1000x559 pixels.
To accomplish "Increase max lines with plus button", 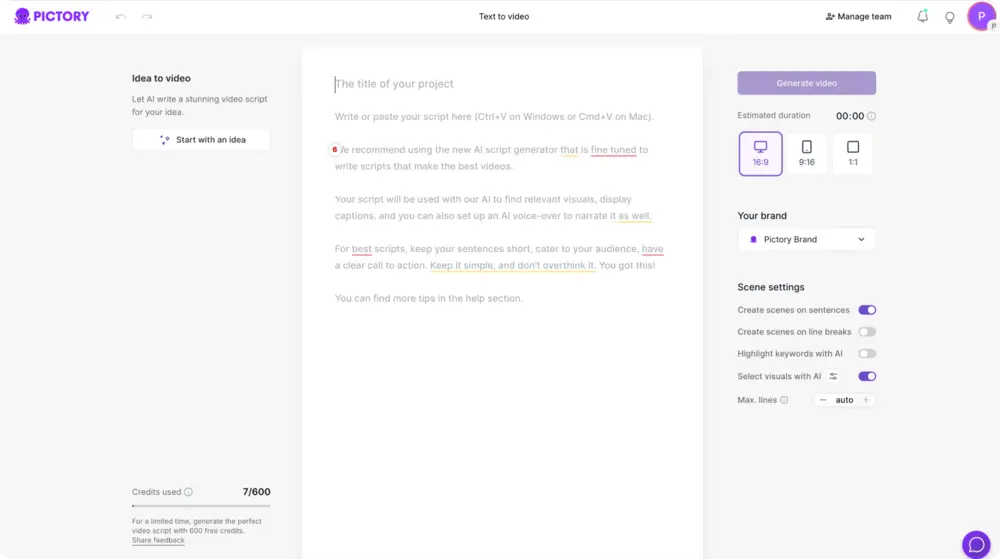I will [866, 400].
